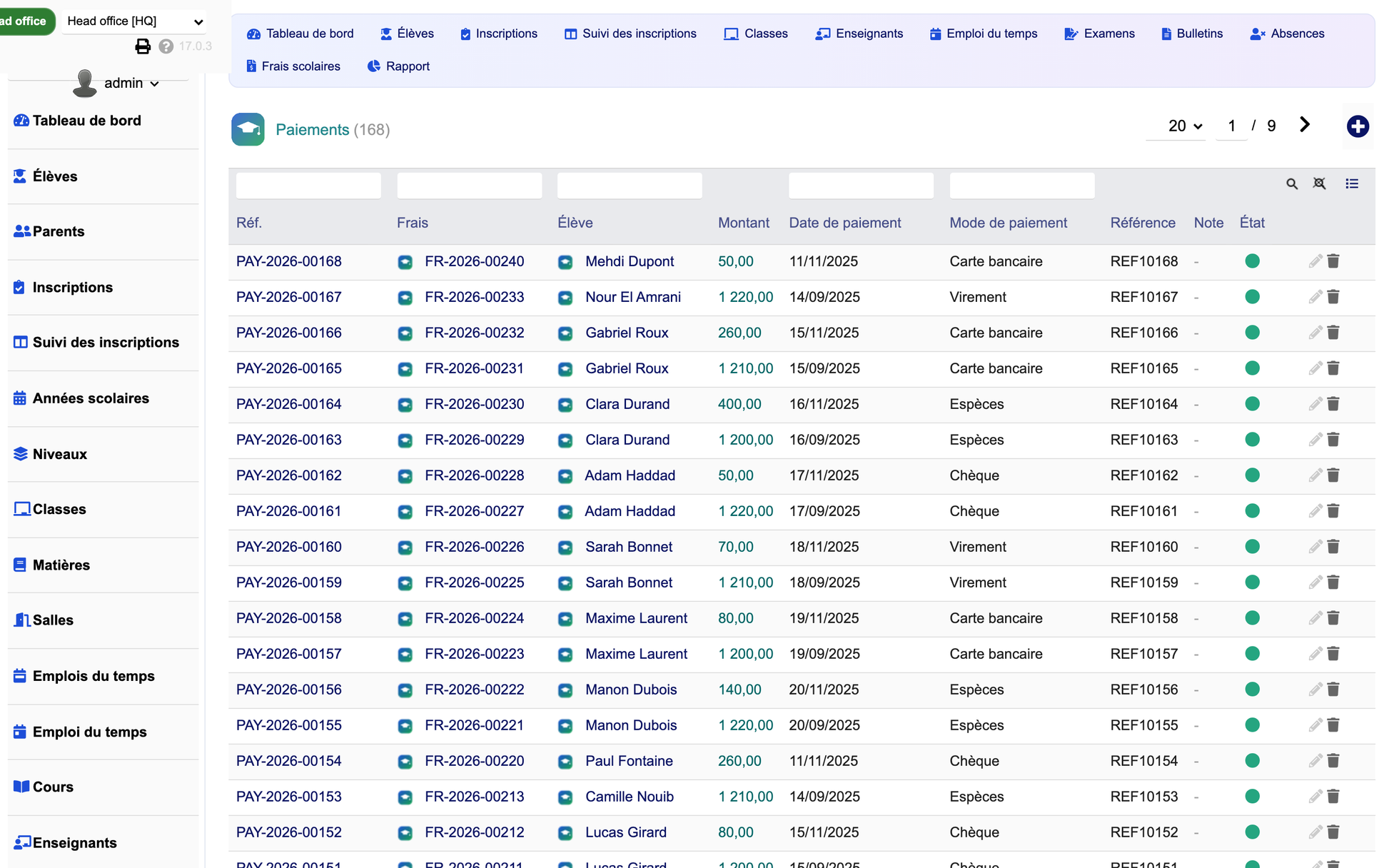
Task: Click the student icon beside Nour El Amrani
Action: point(565,298)
